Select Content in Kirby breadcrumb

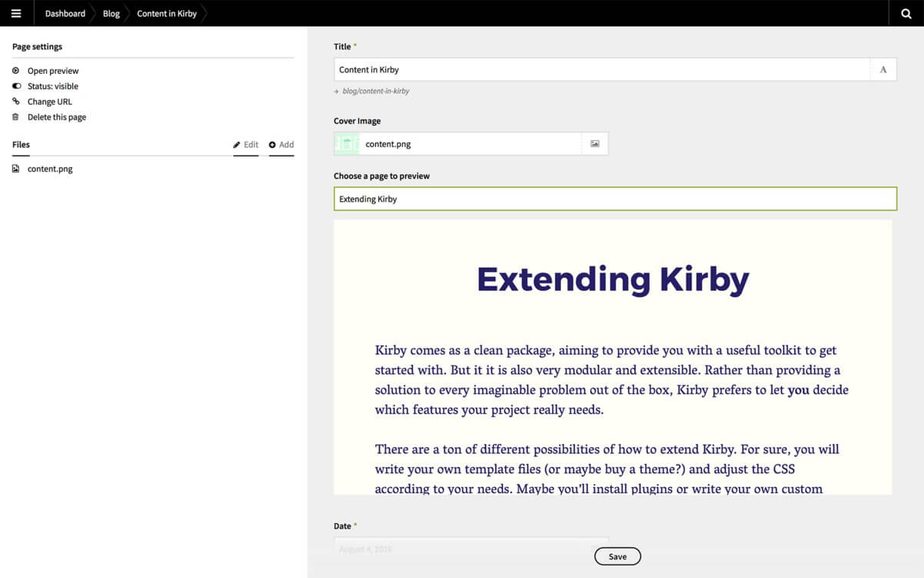click(x=167, y=13)
